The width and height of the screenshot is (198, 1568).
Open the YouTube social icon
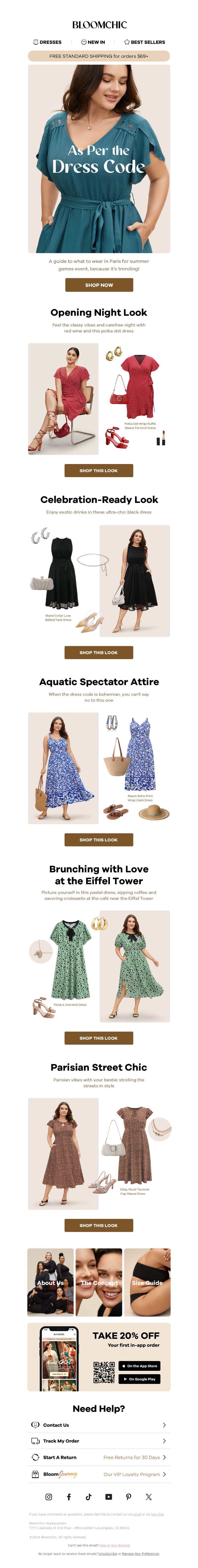109,1497
